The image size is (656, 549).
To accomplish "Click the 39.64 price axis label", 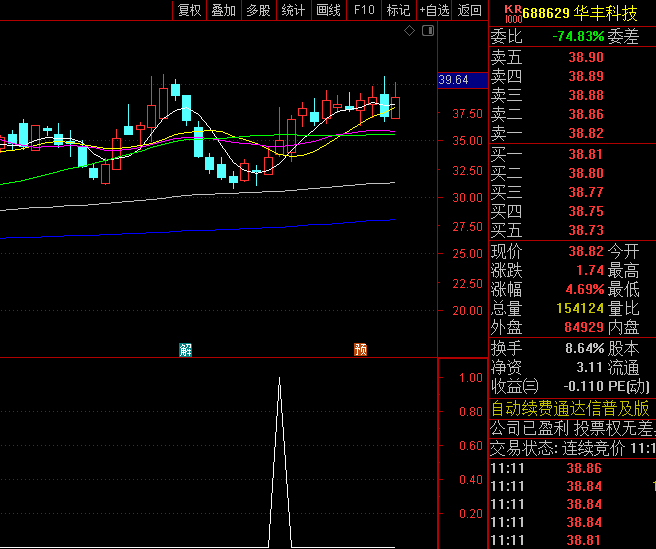I will point(463,80).
